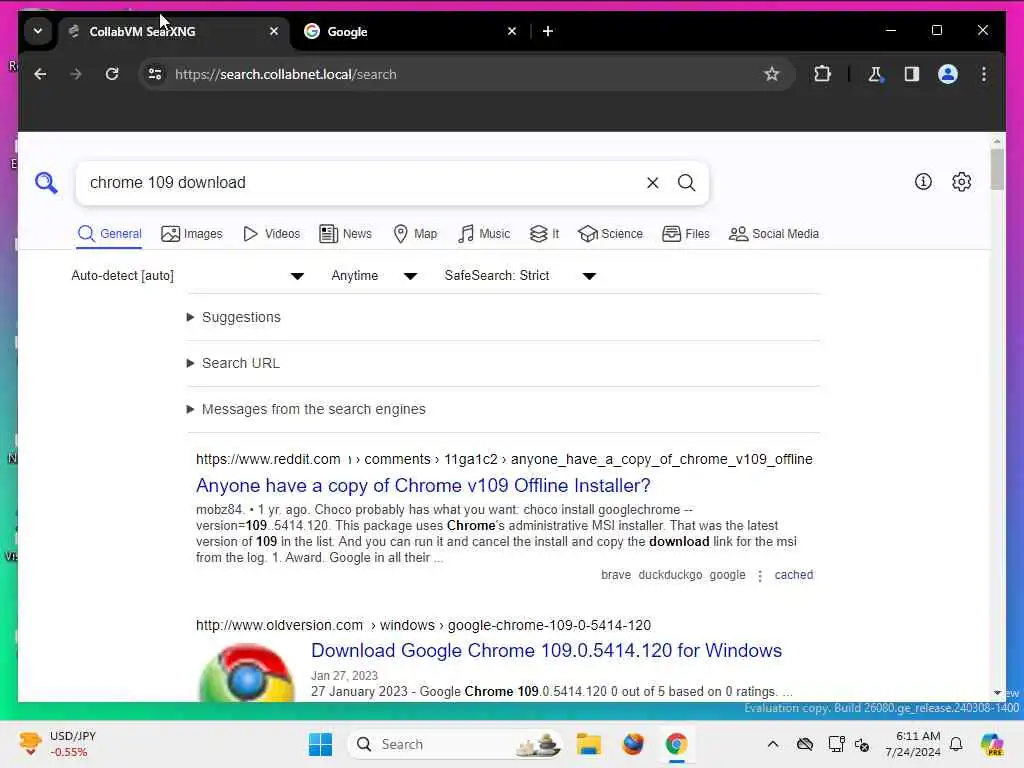
Task: Click the Chrome logo result thumbnail
Action: coord(246,673)
